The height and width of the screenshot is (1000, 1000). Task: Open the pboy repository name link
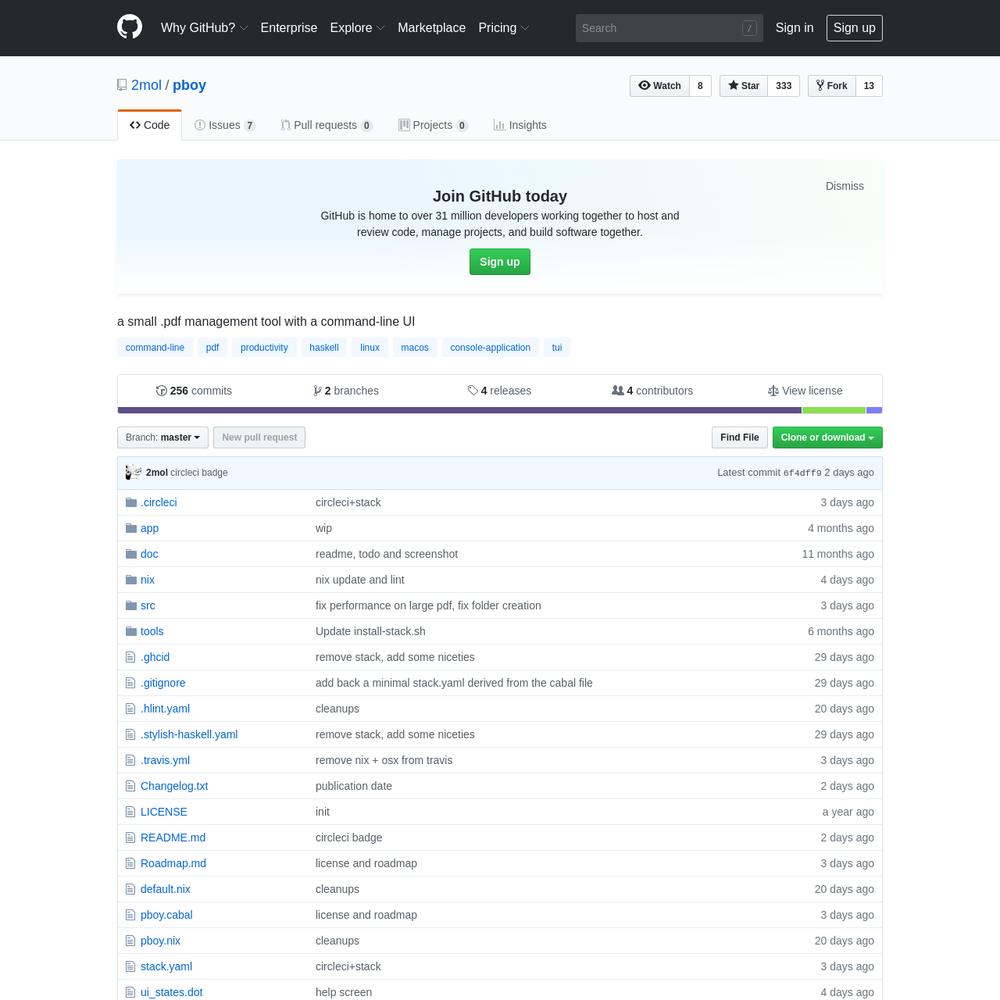[x=189, y=85]
